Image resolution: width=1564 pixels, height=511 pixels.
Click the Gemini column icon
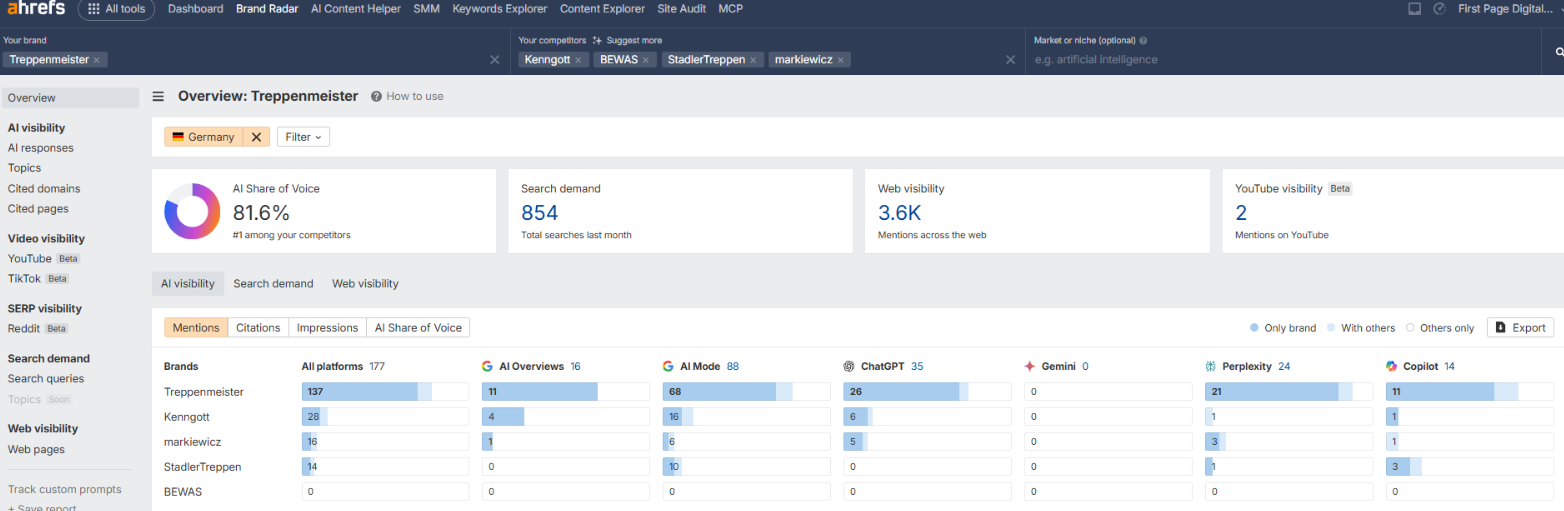pos(1030,366)
